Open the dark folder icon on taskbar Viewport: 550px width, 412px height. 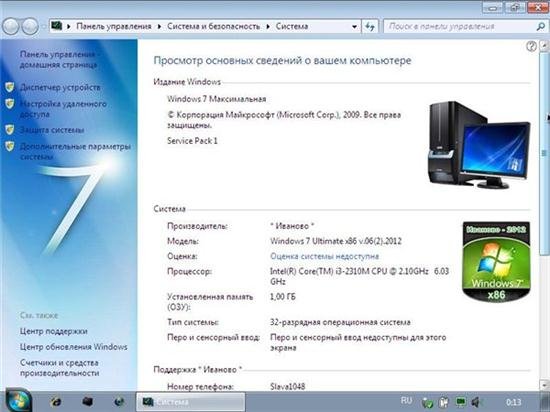(87, 402)
